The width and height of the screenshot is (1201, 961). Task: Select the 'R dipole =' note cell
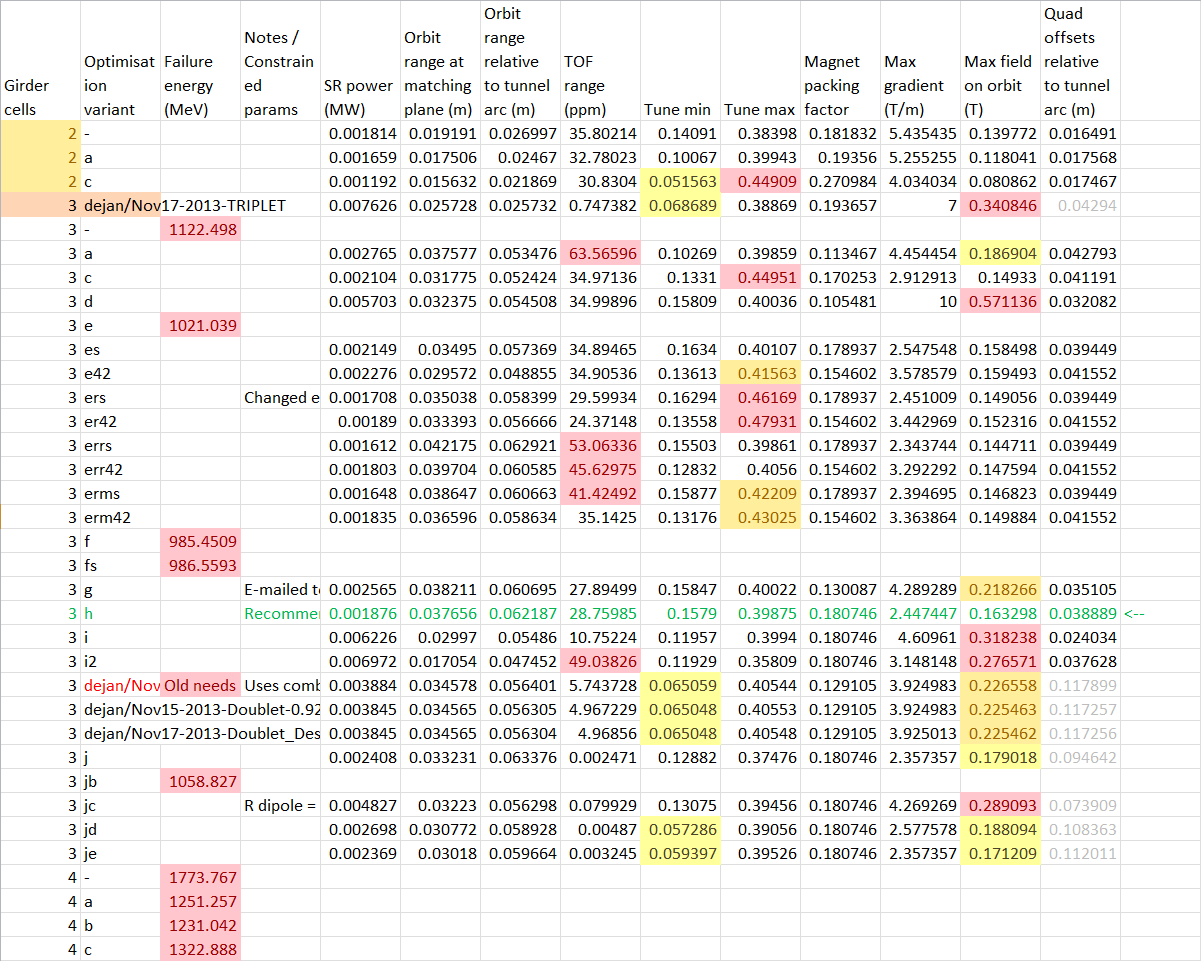coord(281,805)
